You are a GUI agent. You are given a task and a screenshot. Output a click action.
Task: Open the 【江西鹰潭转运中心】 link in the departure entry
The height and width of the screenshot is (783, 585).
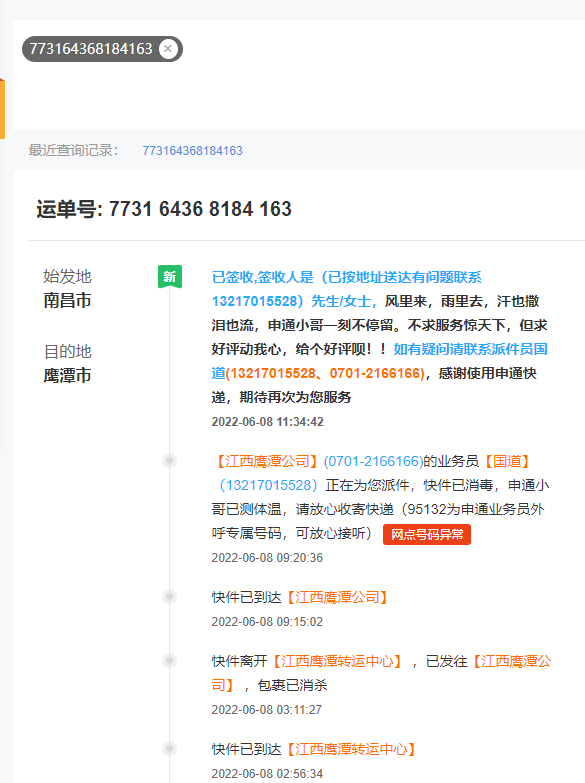point(337,661)
